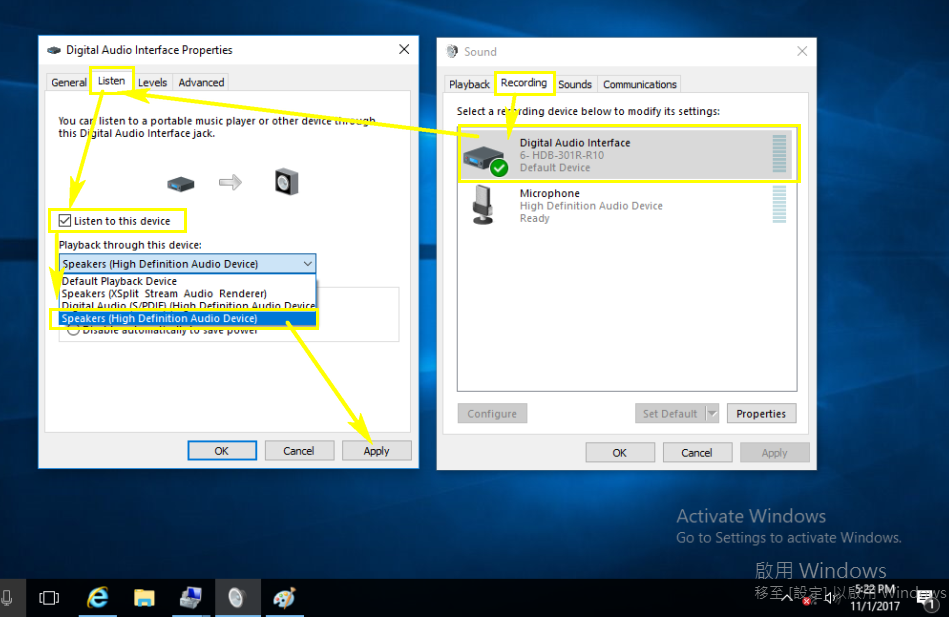Screen dimensions: 949x617
Task: Click the audio interface icon in Listen illustration
Action: click(x=180, y=183)
